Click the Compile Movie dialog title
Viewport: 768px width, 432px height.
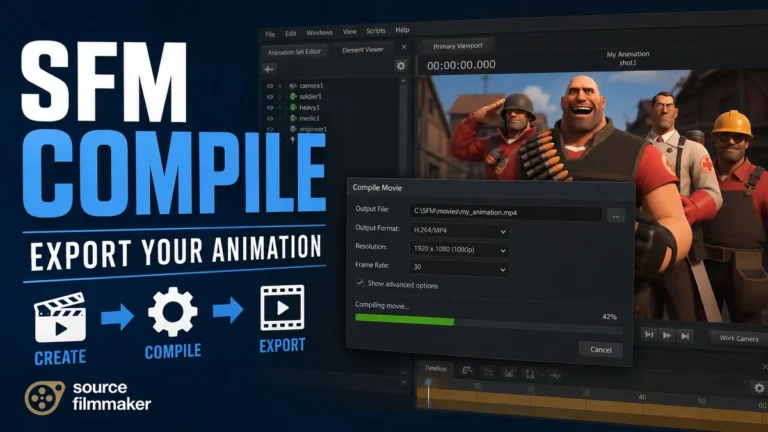(x=377, y=188)
